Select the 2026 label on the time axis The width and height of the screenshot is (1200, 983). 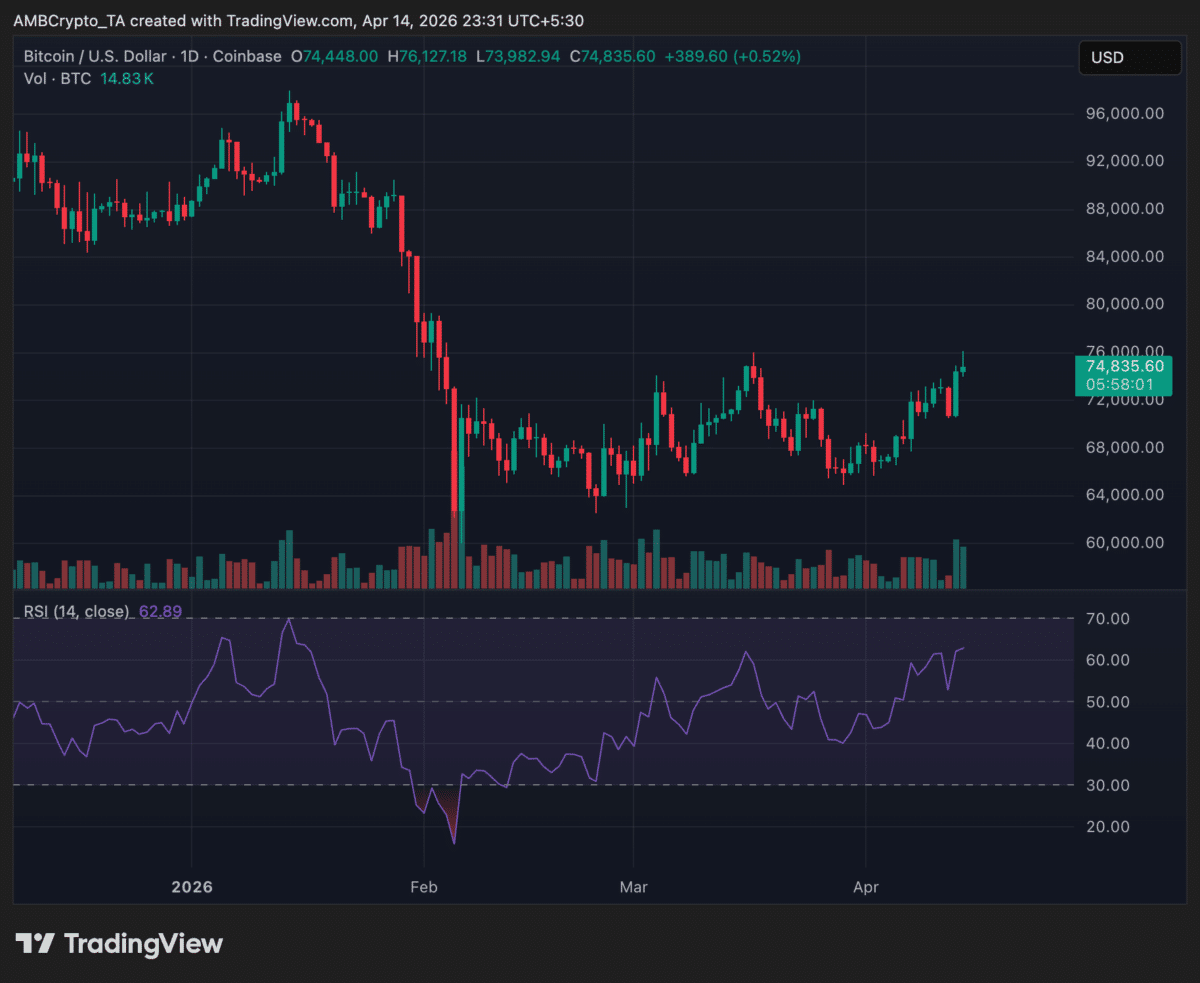click(192, 886)
